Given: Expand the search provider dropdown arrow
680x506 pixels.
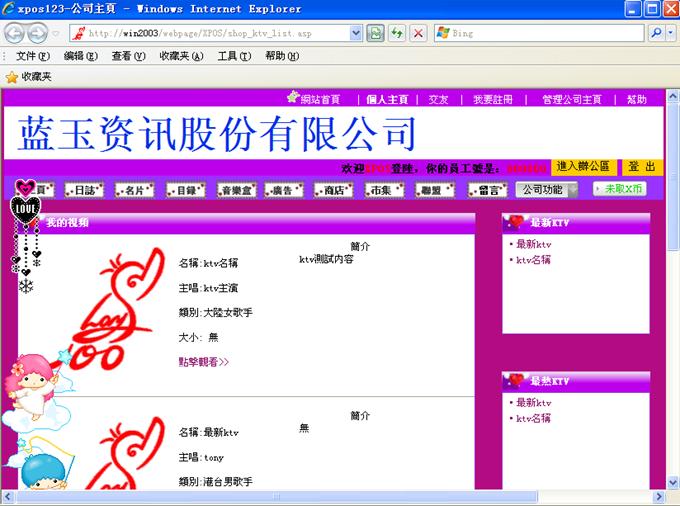Looking at the screenshot, I should pyautogui.click(x=670, y=33).
